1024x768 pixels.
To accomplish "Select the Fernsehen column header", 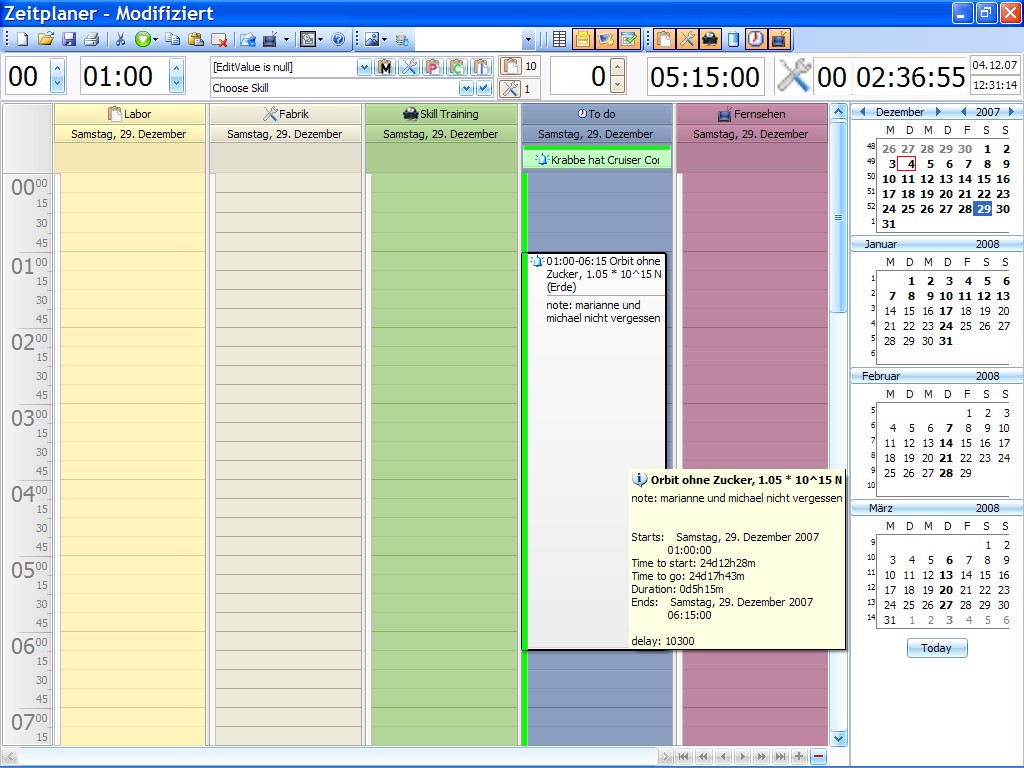I will coord(752,114).
